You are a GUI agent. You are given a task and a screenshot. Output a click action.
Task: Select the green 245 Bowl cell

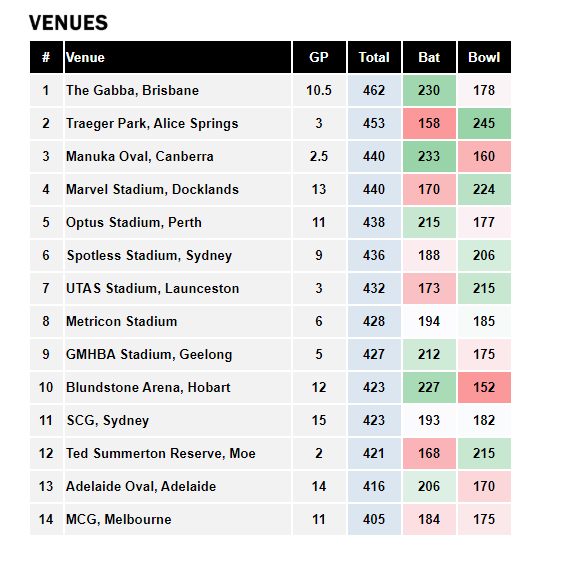[x=484, y=123]
